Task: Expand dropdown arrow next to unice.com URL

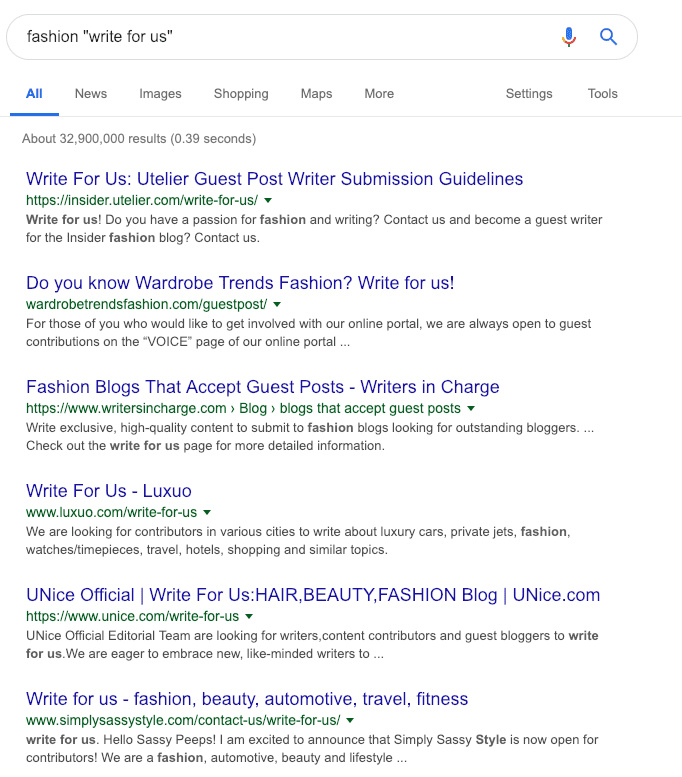Action: click(x=249, y=616)
